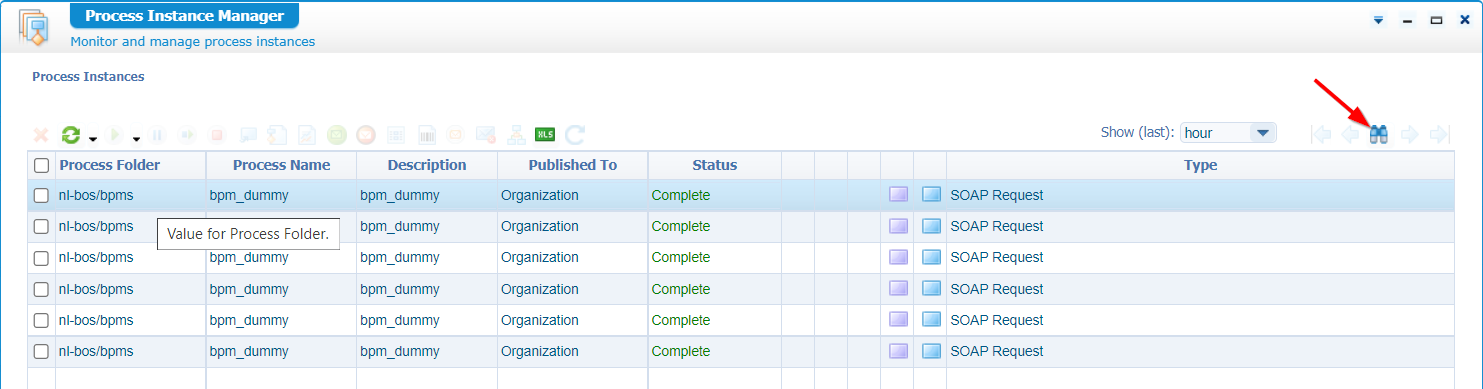Click the process hierarchy diagram icon
This screenshot has height=389, width=1483.
point(516,134)
